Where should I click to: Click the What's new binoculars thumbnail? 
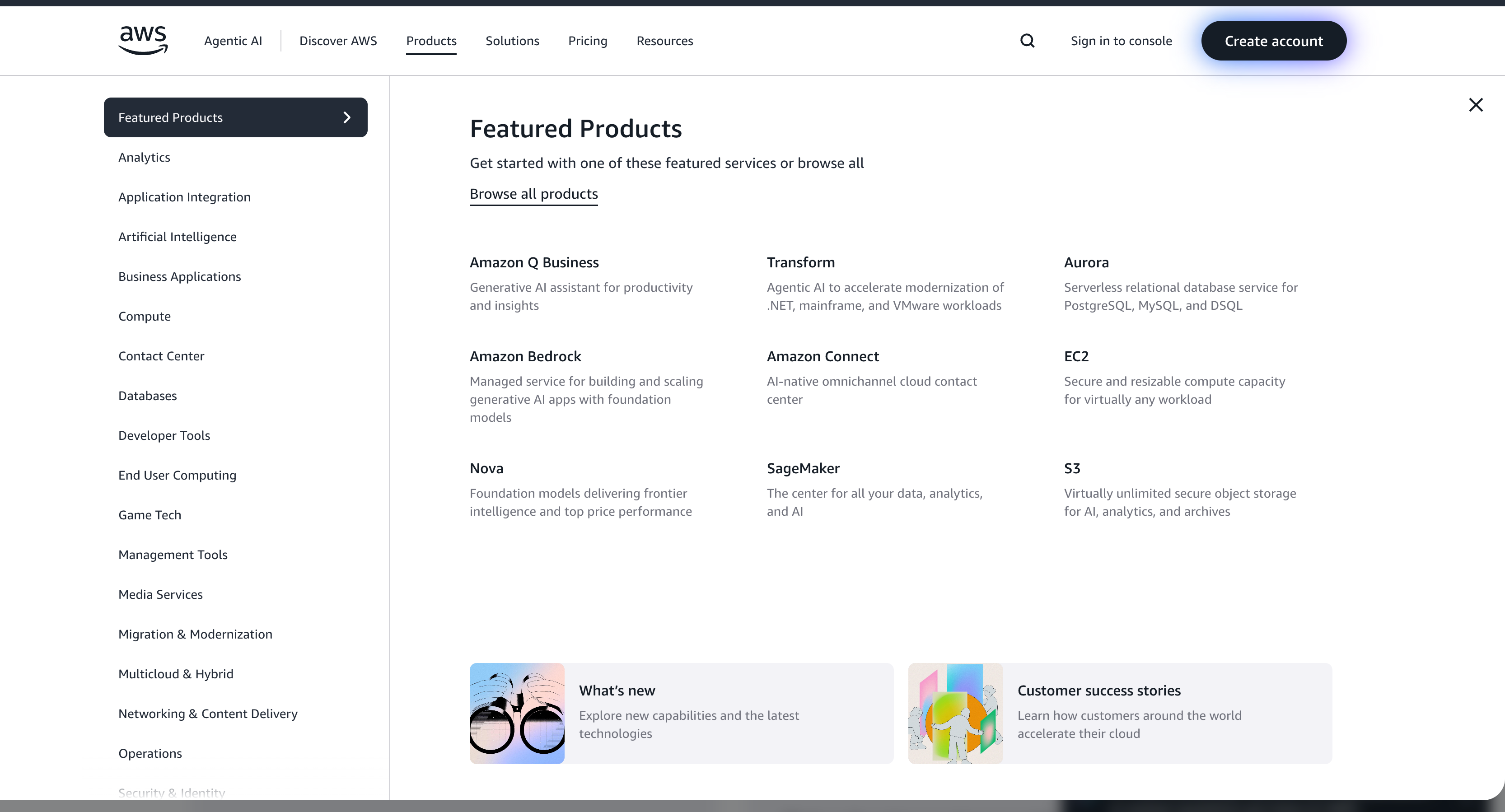click(x=517, y=713)
